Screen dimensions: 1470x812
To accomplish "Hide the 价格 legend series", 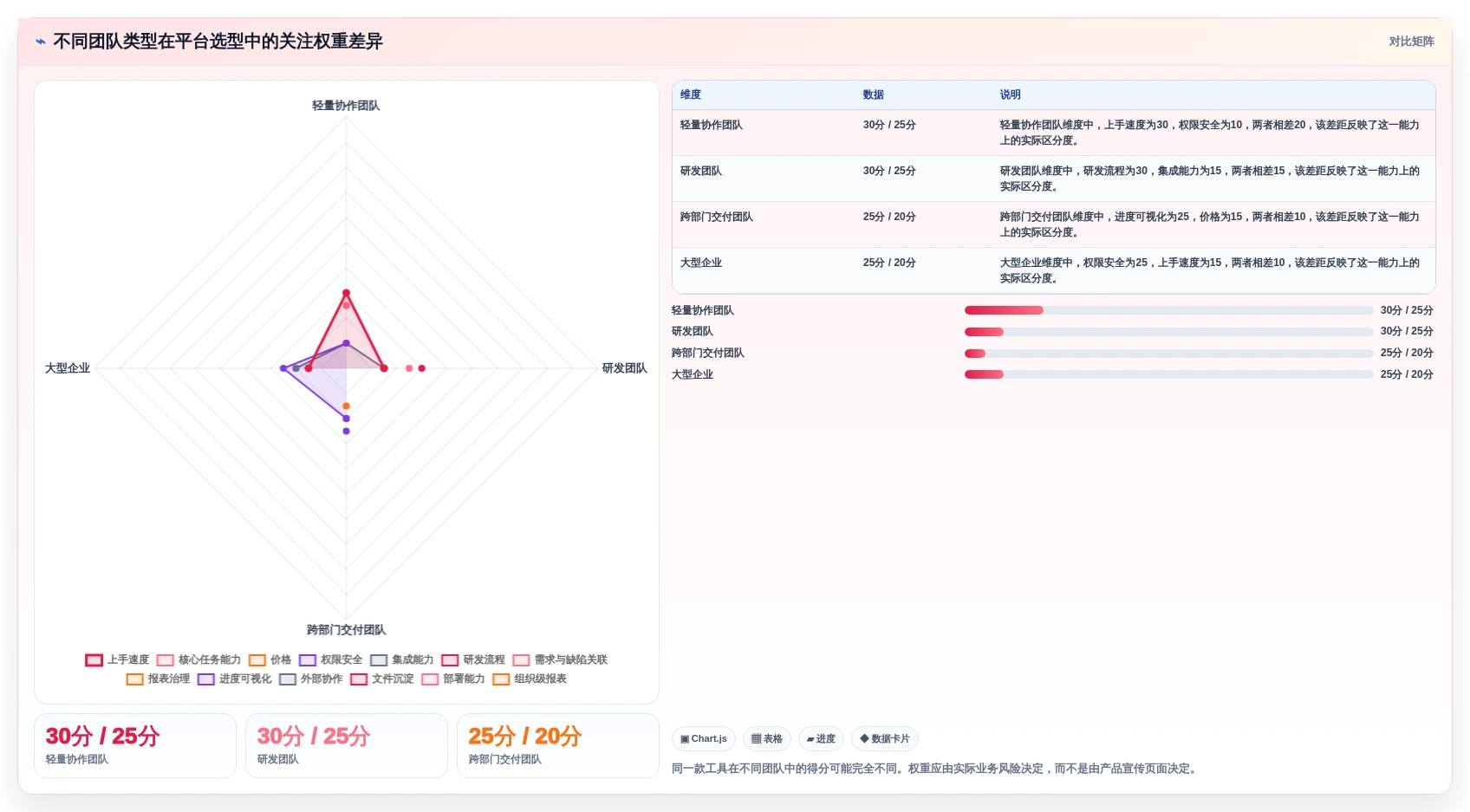I will click(270, 659).
